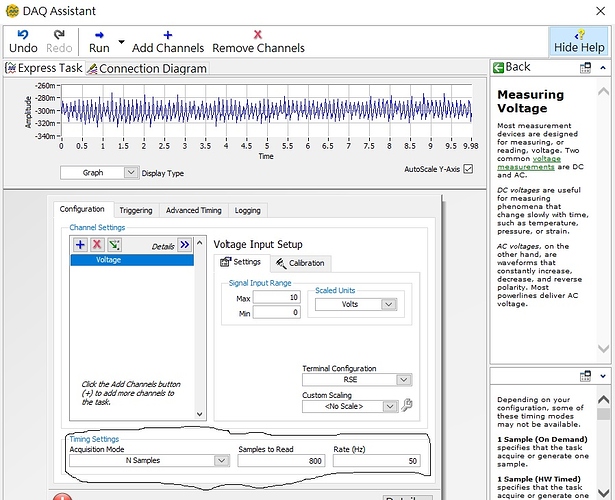Click Add Channels in toolbar
Screen dimensions: 615x500
pos(168,42)
